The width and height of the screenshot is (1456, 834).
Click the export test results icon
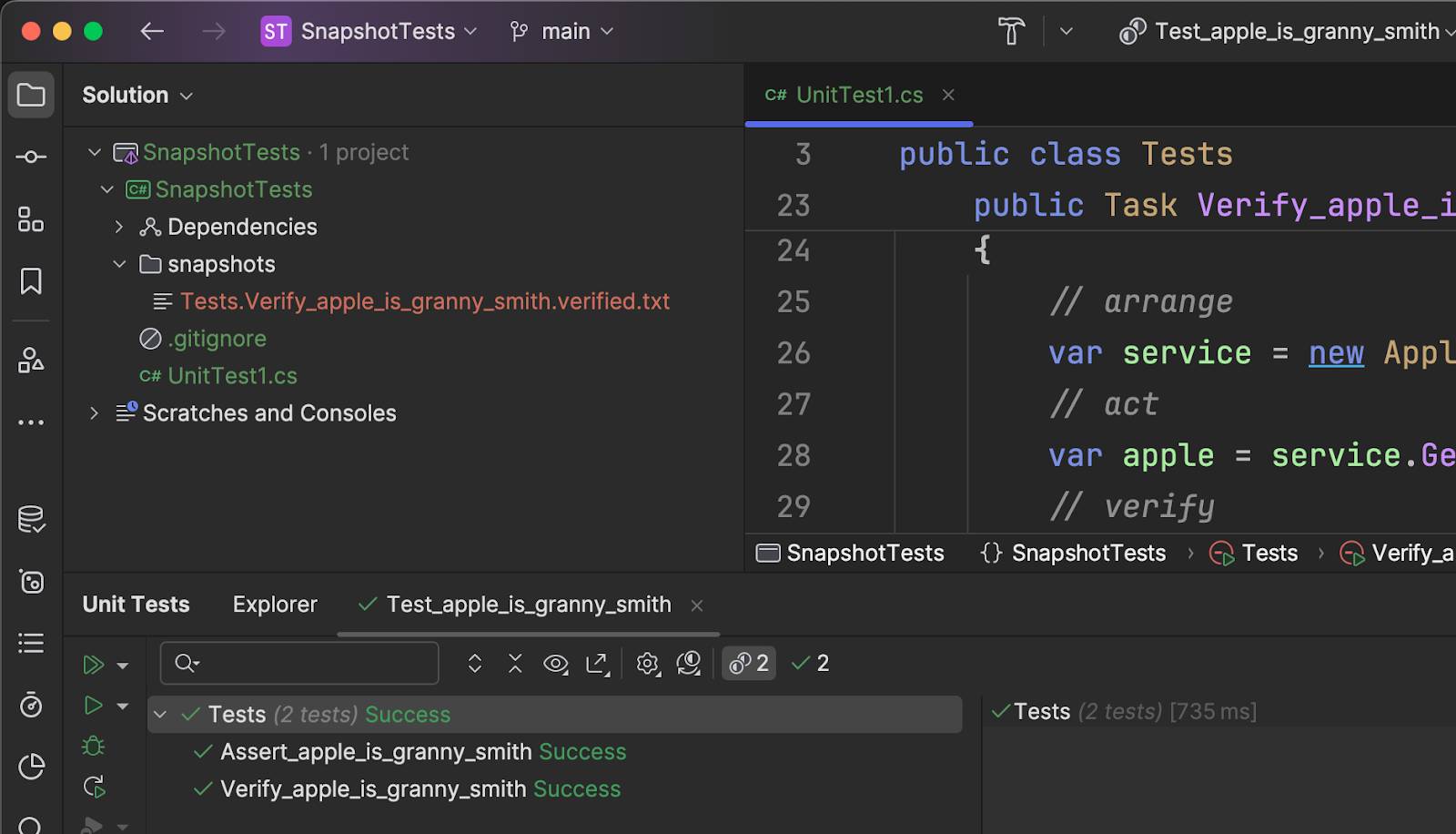[x=598, y=664]
